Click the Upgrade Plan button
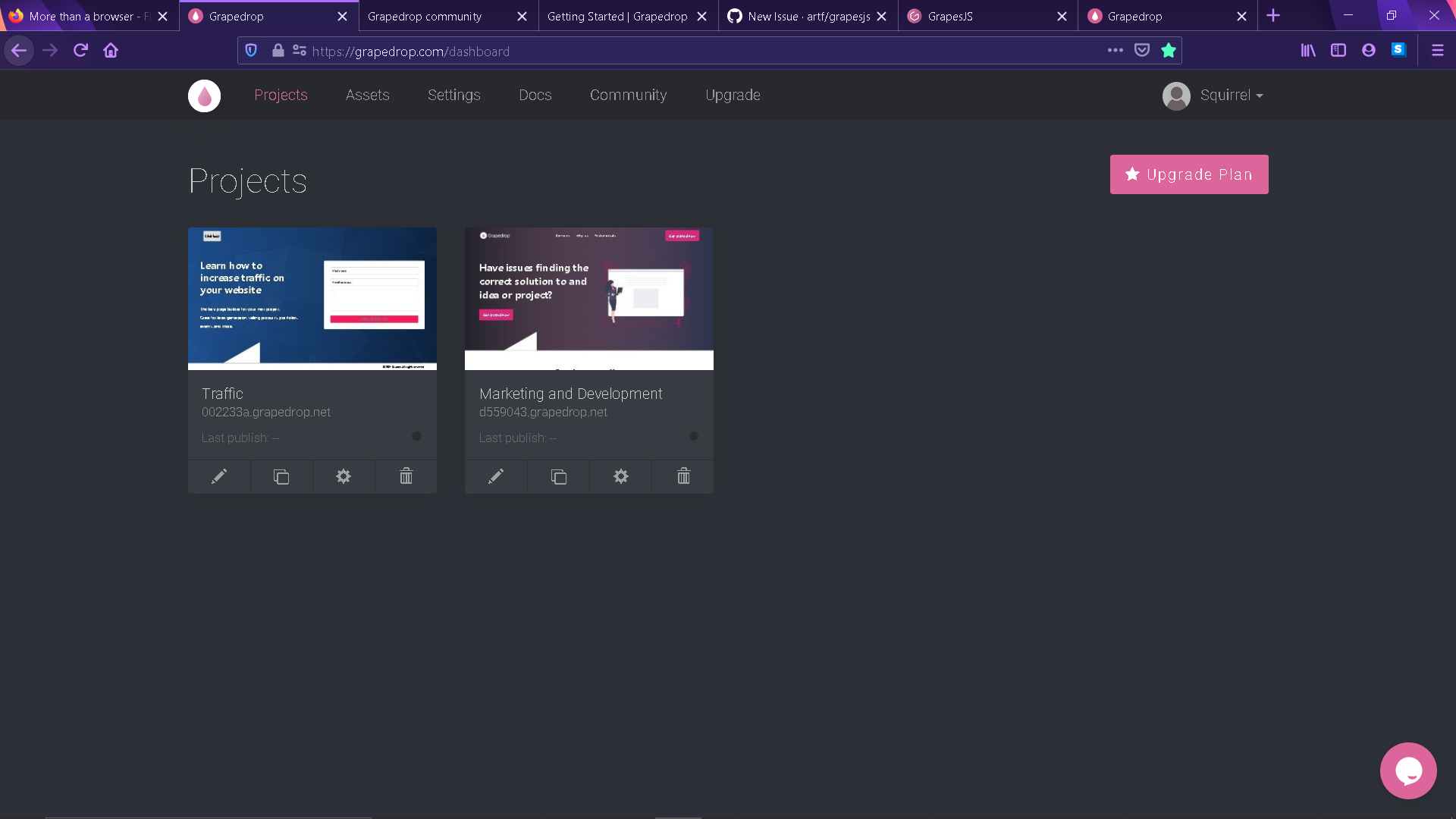The image size is (1456, 819). click(1188, 174)
